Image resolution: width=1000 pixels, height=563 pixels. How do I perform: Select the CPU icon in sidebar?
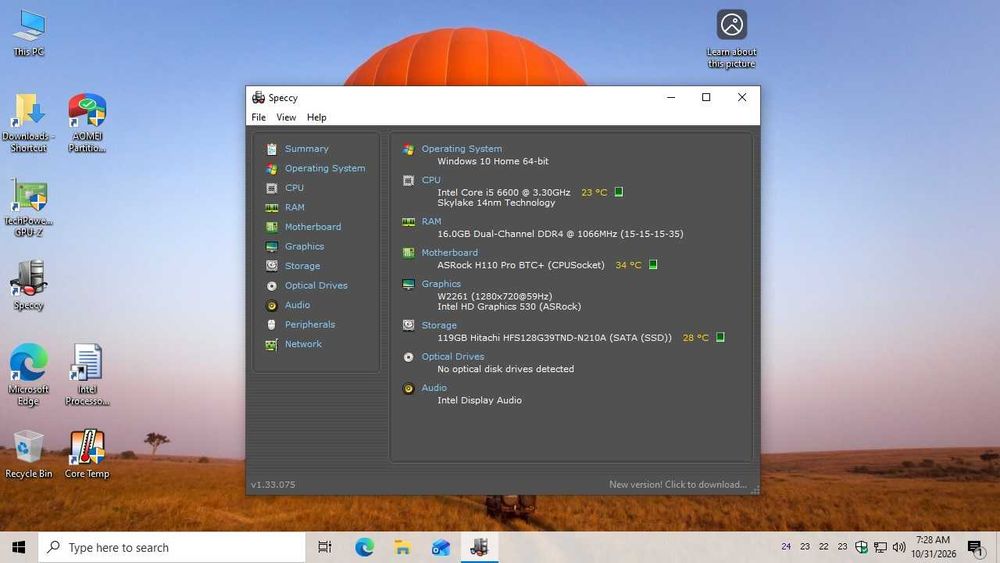[272, 188]
